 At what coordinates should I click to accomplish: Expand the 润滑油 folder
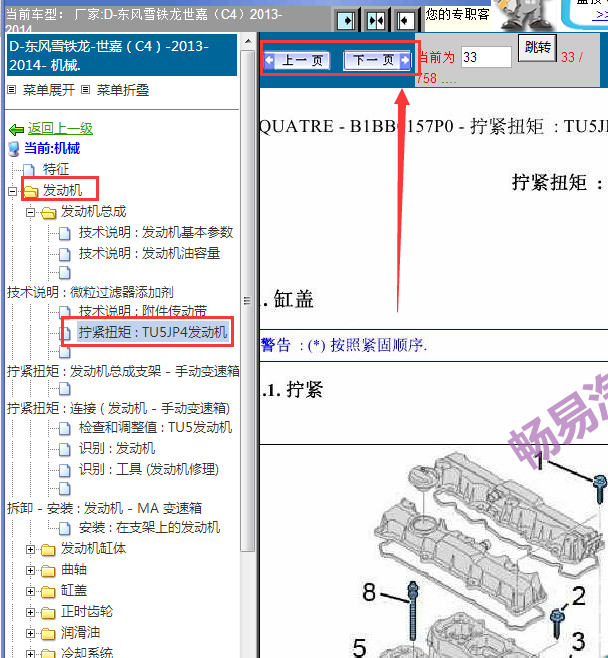(x=30, y=633)
